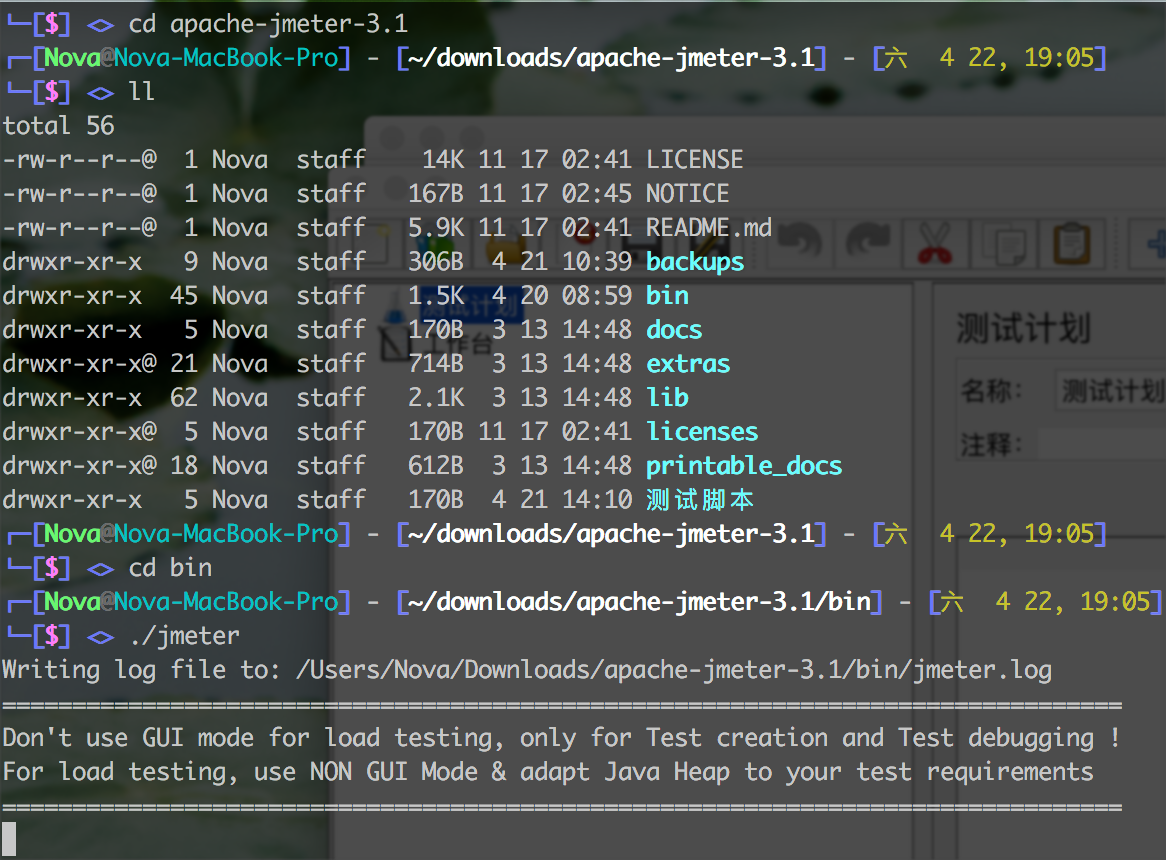Click the lib directory name
The width and height of the screenshot is (1166, 860).
pos(667,398)
